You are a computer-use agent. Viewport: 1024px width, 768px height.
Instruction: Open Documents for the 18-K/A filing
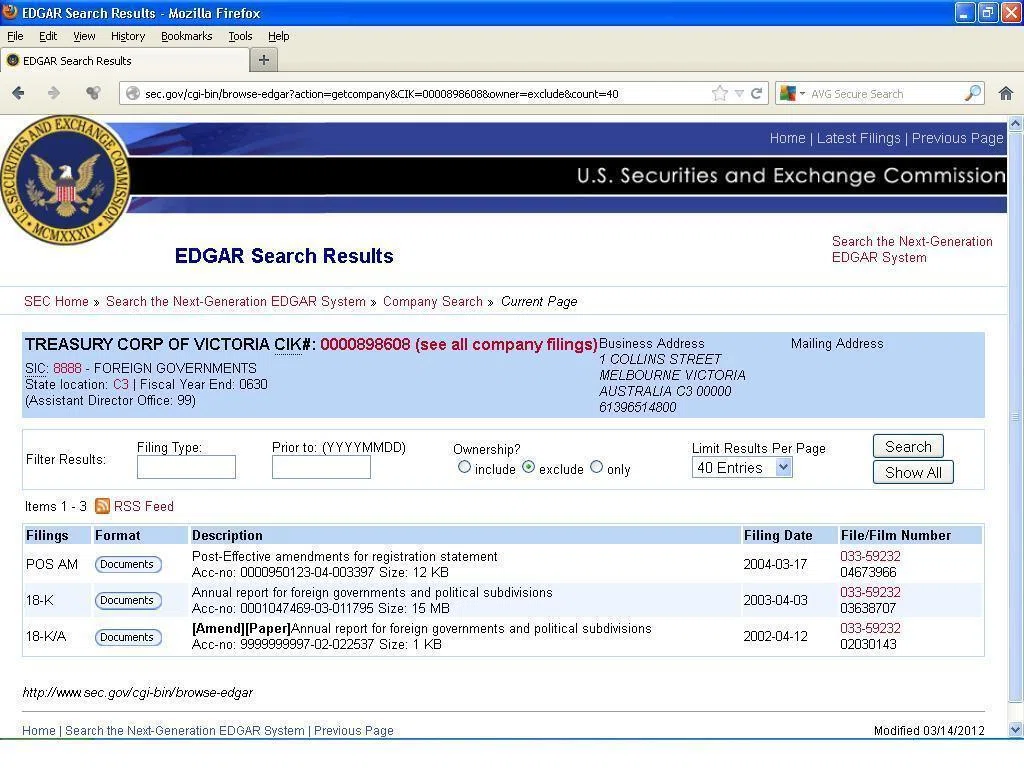[127, 637]
